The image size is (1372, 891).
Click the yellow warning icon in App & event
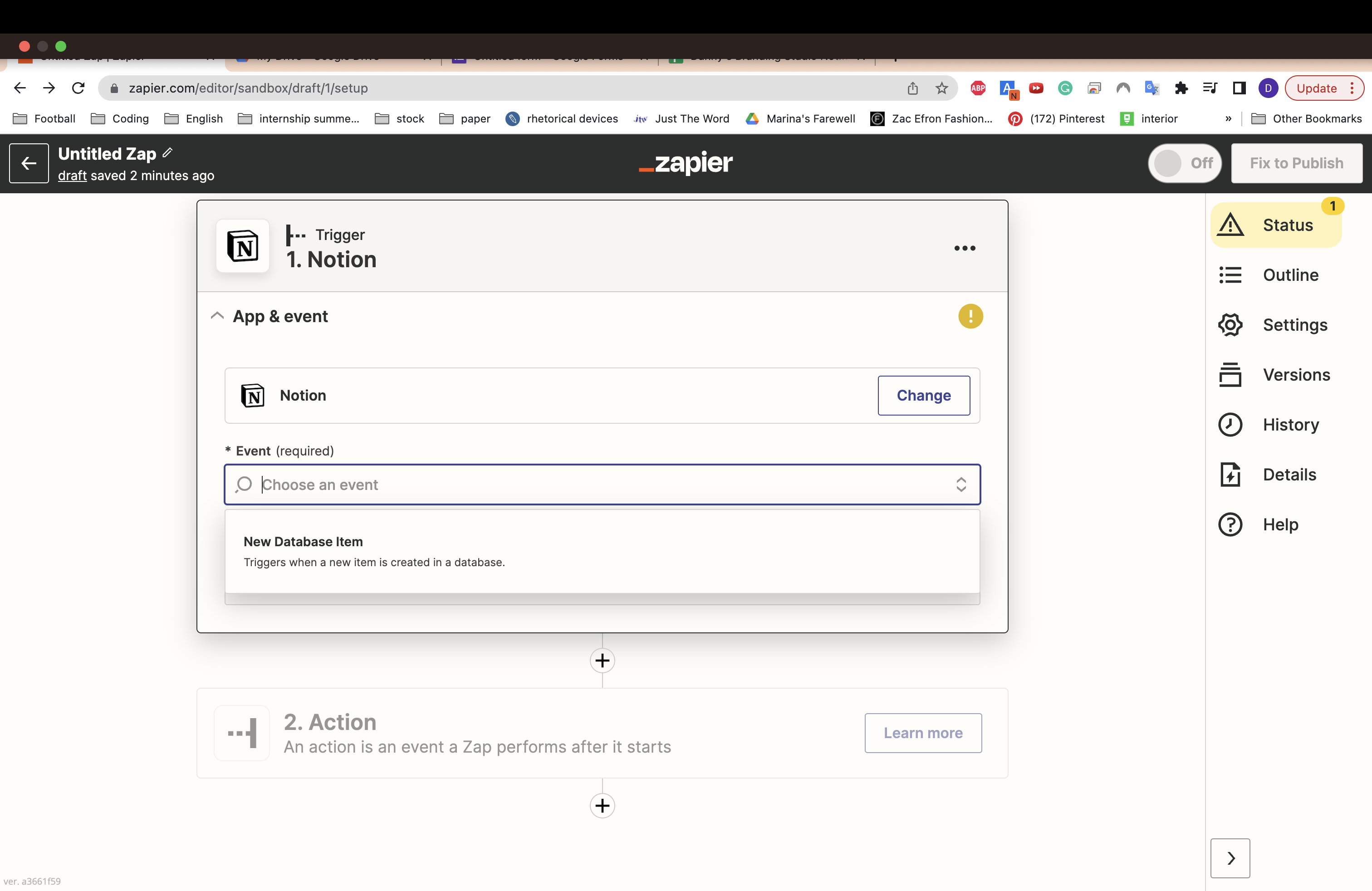tap(971, 316)
